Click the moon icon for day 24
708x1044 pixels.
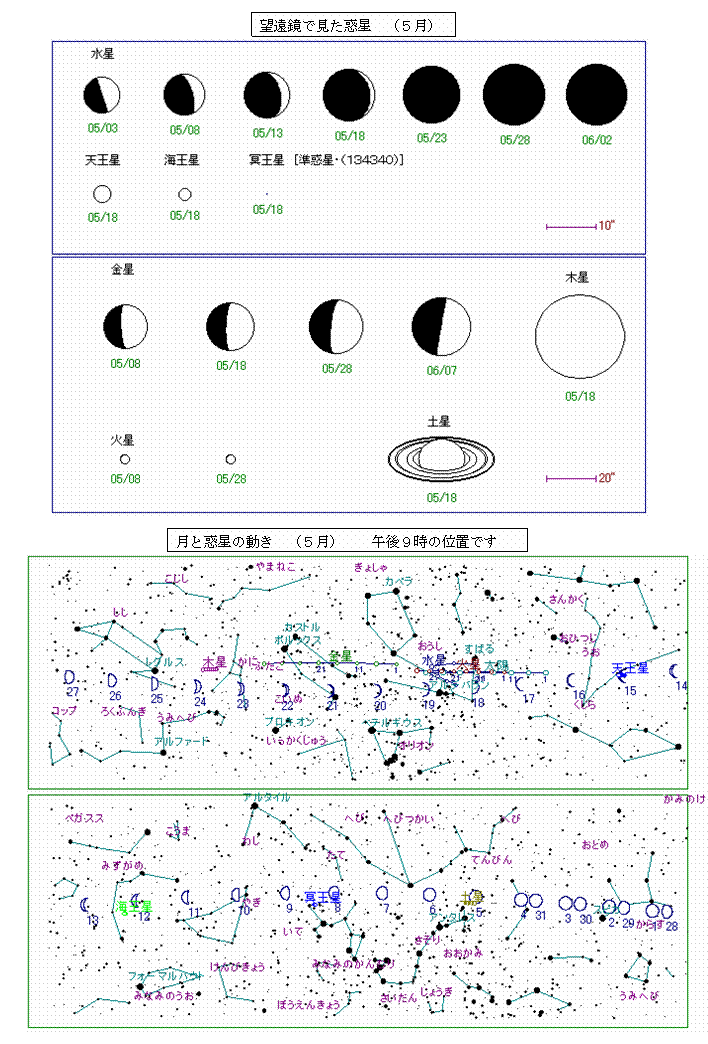[x=198, y=686]
